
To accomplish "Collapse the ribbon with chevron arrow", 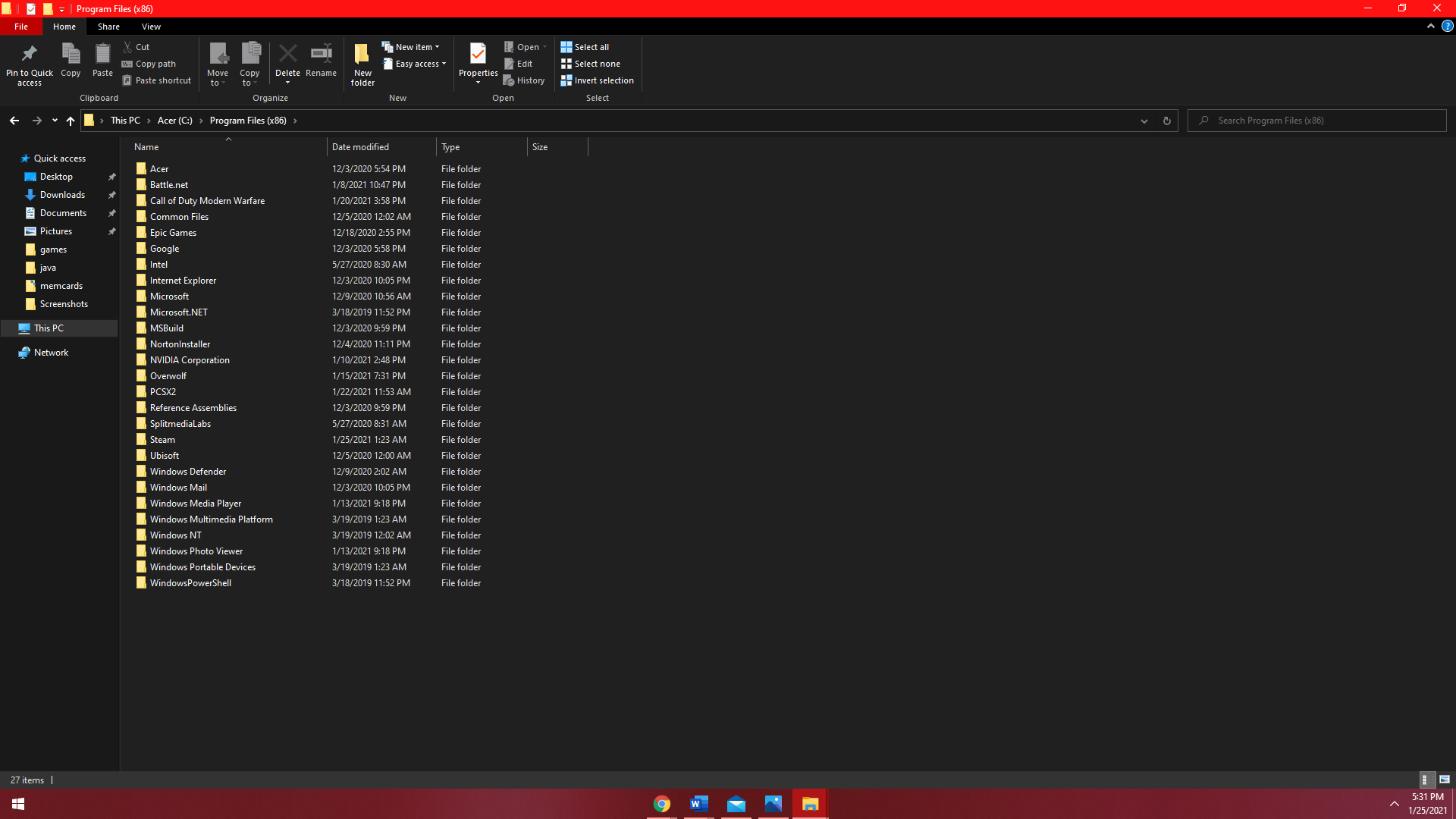I will [1430, 26].
